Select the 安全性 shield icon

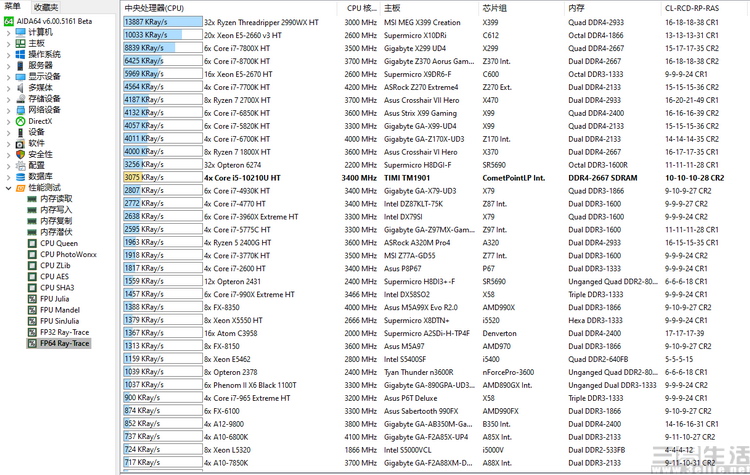pyautogui.click(x=20, y=154)
